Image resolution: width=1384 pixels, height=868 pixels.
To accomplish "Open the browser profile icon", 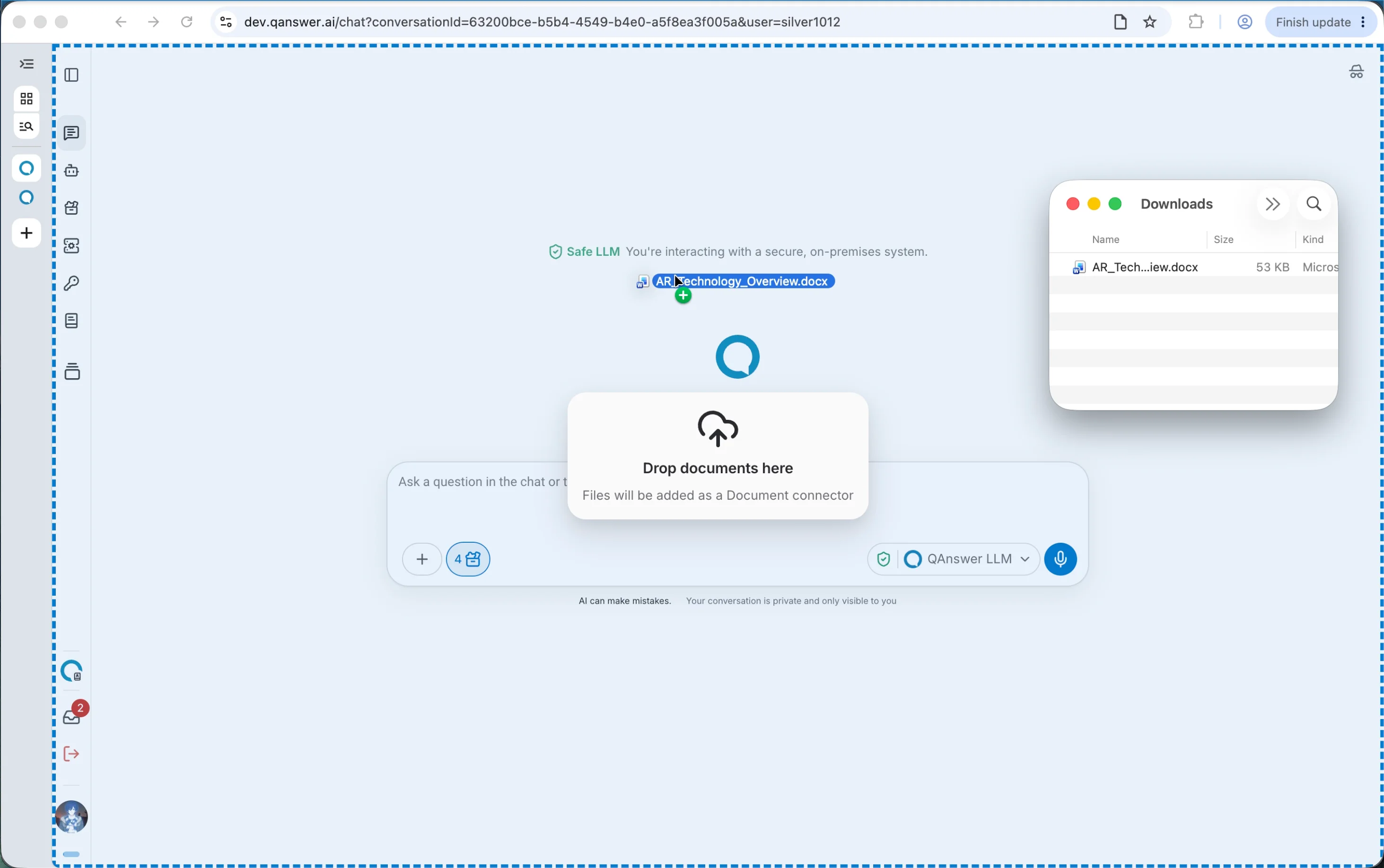I will [x=1244, y=22].
